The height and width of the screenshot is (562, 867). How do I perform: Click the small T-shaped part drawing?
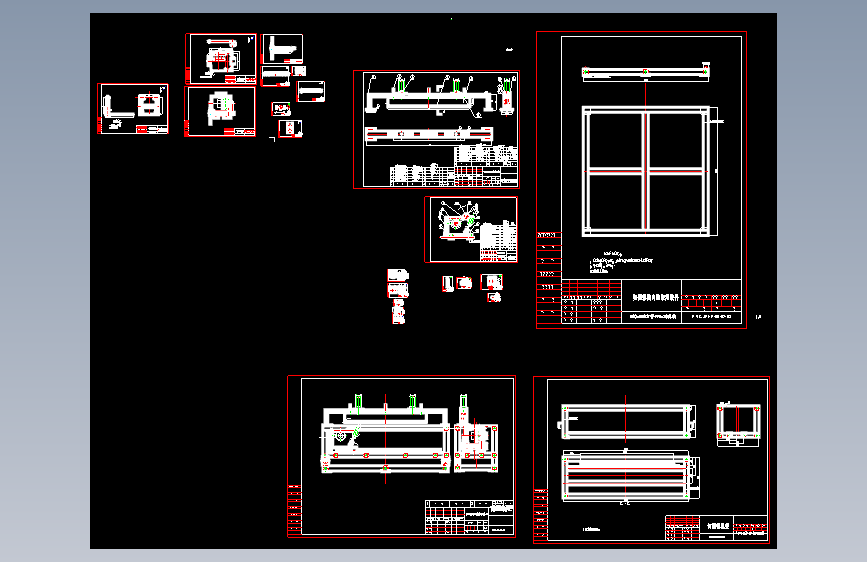click(x=283, y=49)
